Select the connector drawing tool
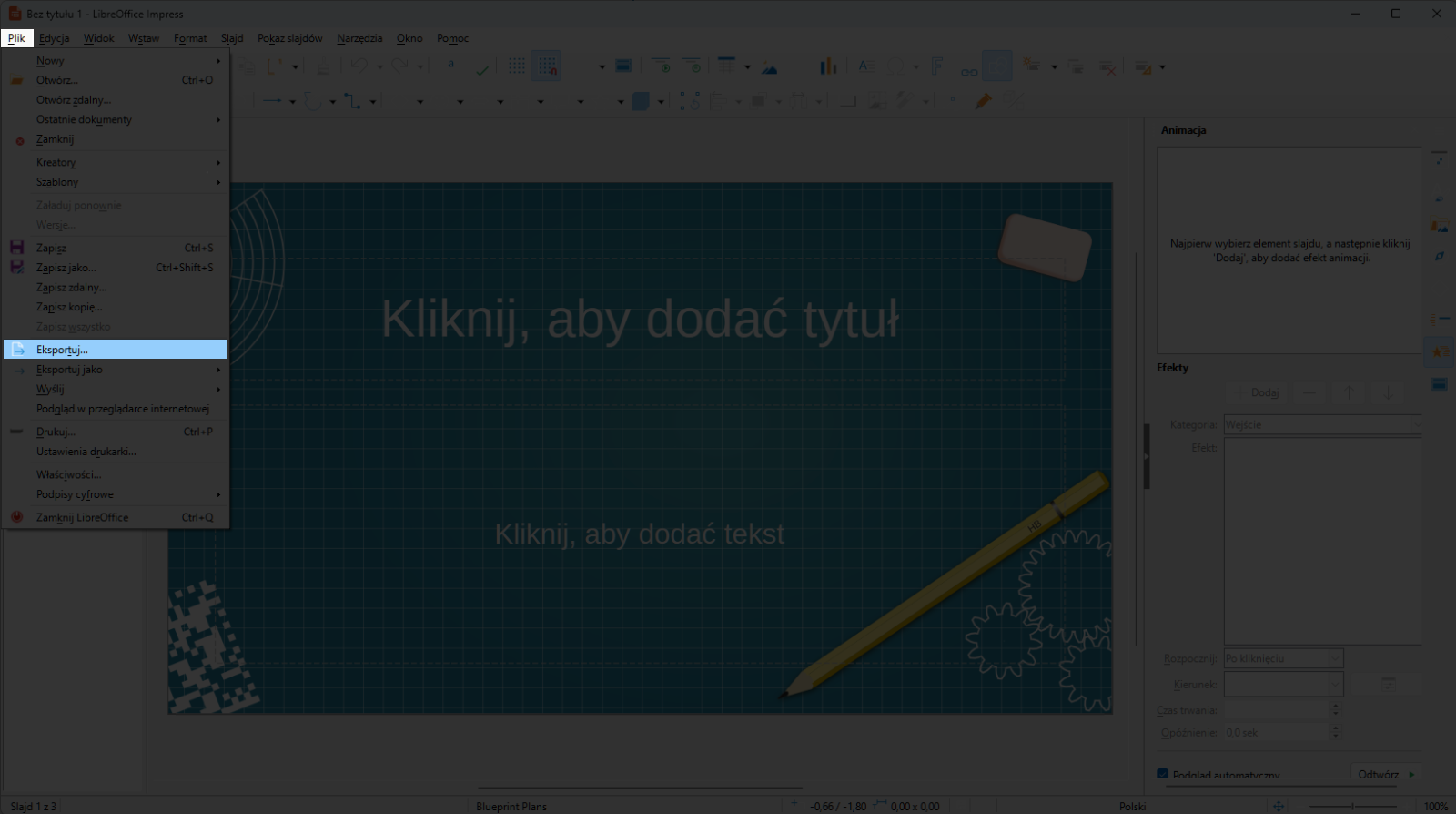1456x814 pixels. 353,100
